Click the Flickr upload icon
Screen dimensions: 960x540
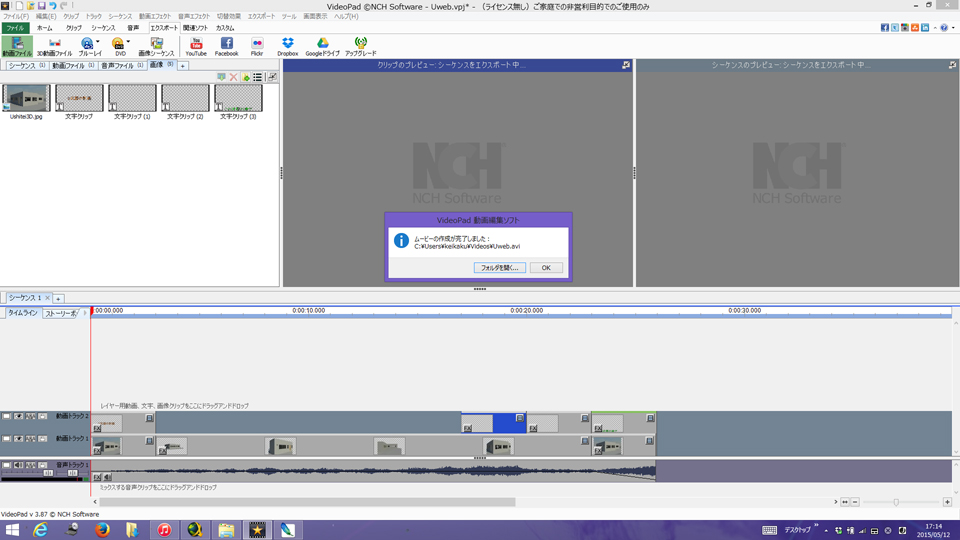pyautogui.click(x=257, y=46)
